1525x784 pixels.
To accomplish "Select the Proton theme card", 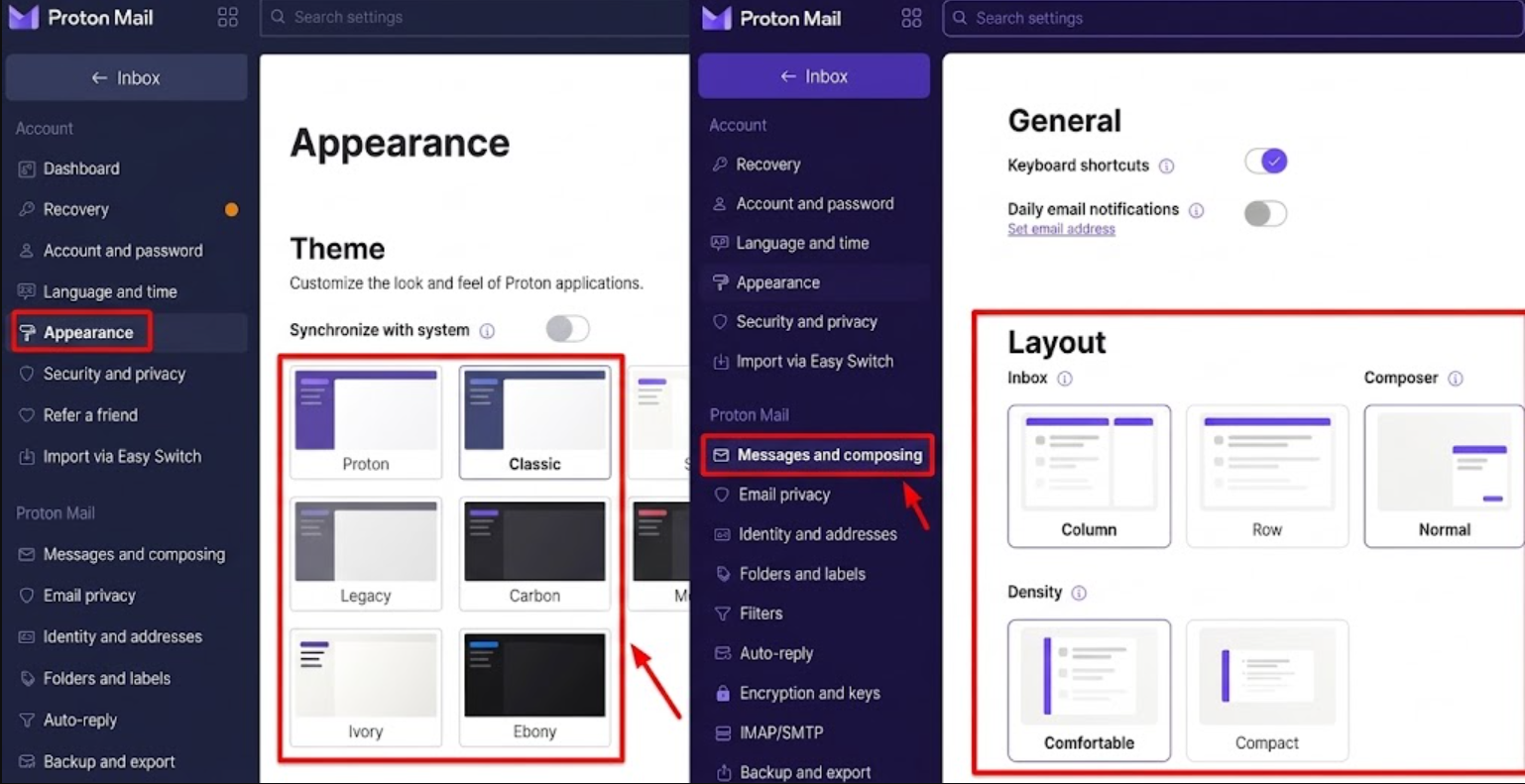I will tap(366, 422).
